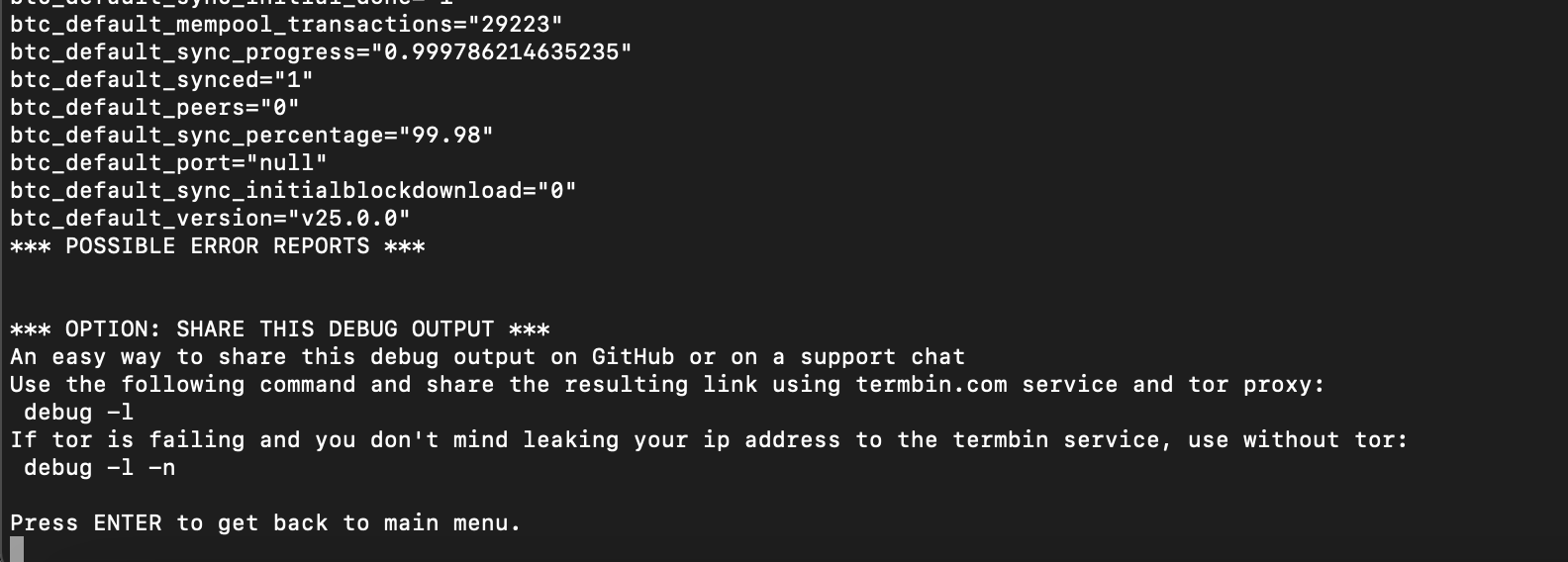This screenshot has width=1568, height=562.
Task: Click the btc_default_mempool_transactions variable name
Action: 232,24
